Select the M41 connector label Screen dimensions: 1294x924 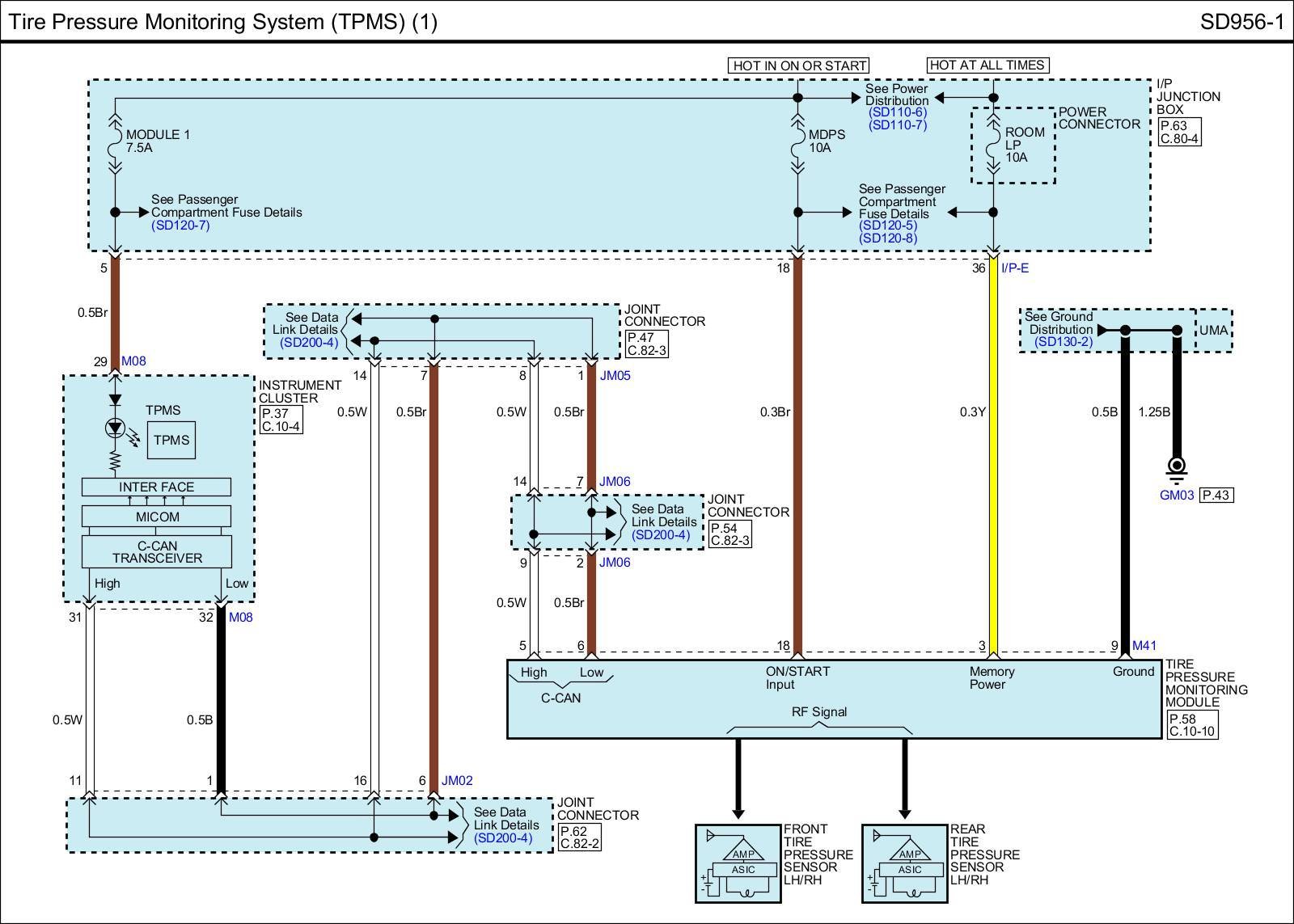pos(1144,645)
